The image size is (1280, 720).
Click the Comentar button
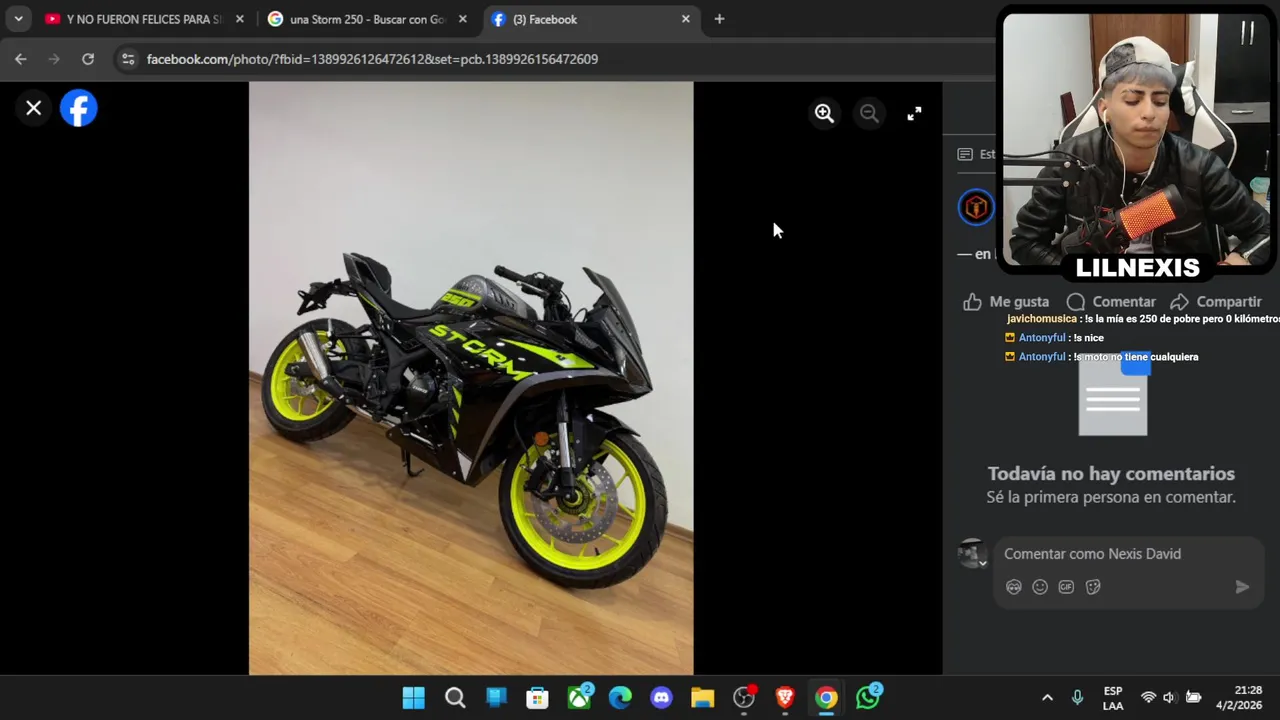pyautogui.click(x=1111, y=302)
